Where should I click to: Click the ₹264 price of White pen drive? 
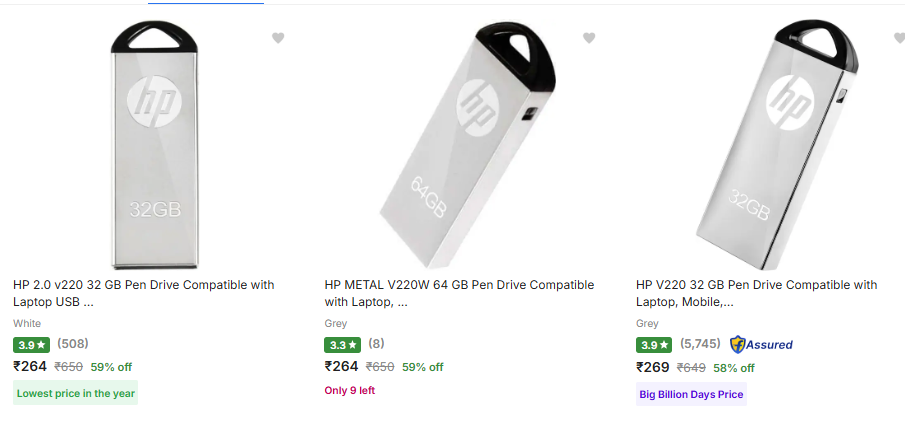[30, 366]
